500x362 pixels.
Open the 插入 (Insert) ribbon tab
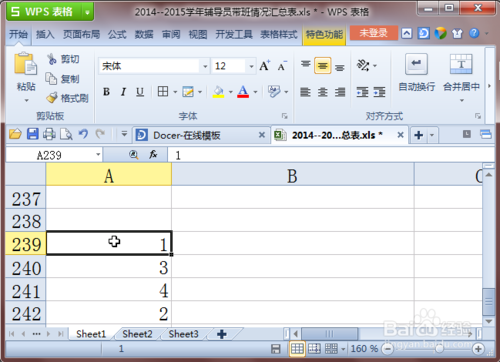(45, 34)
